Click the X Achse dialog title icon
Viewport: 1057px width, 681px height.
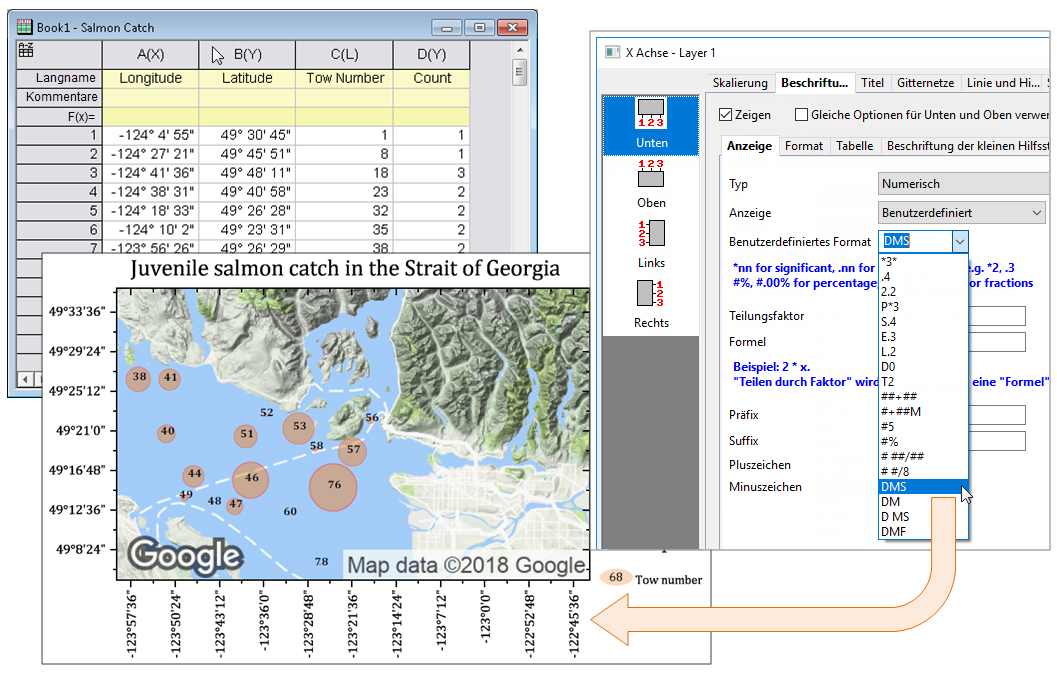[612, 52]
